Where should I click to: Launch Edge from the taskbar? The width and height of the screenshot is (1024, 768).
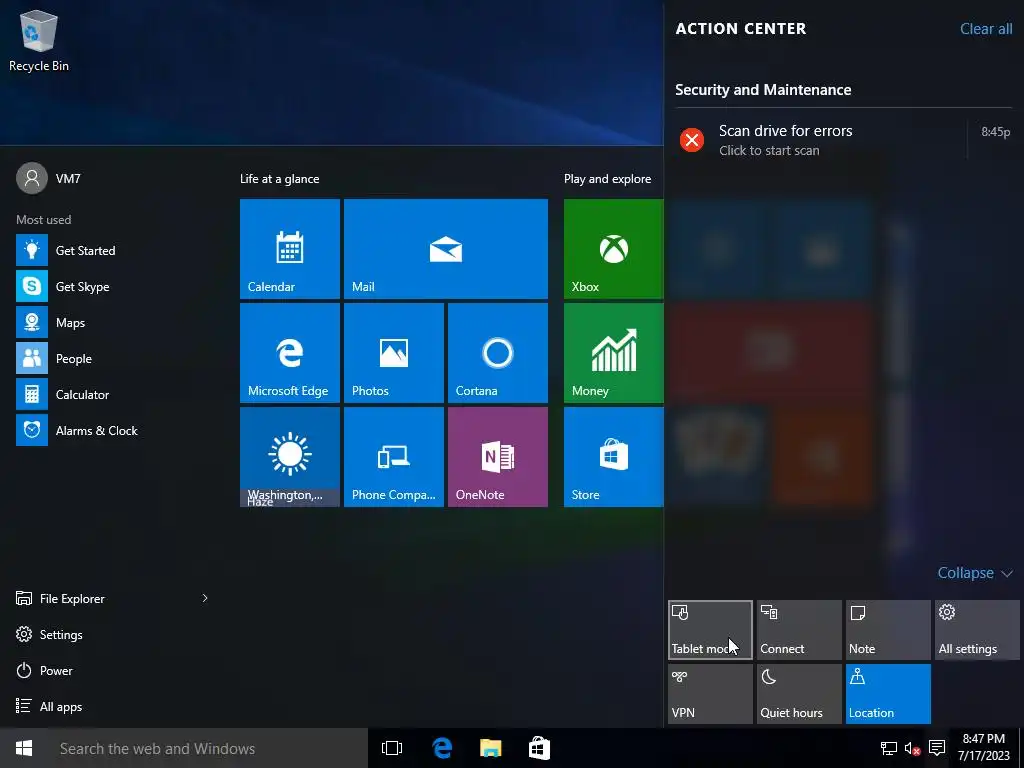pyautogui.click(x=442, y=748)
